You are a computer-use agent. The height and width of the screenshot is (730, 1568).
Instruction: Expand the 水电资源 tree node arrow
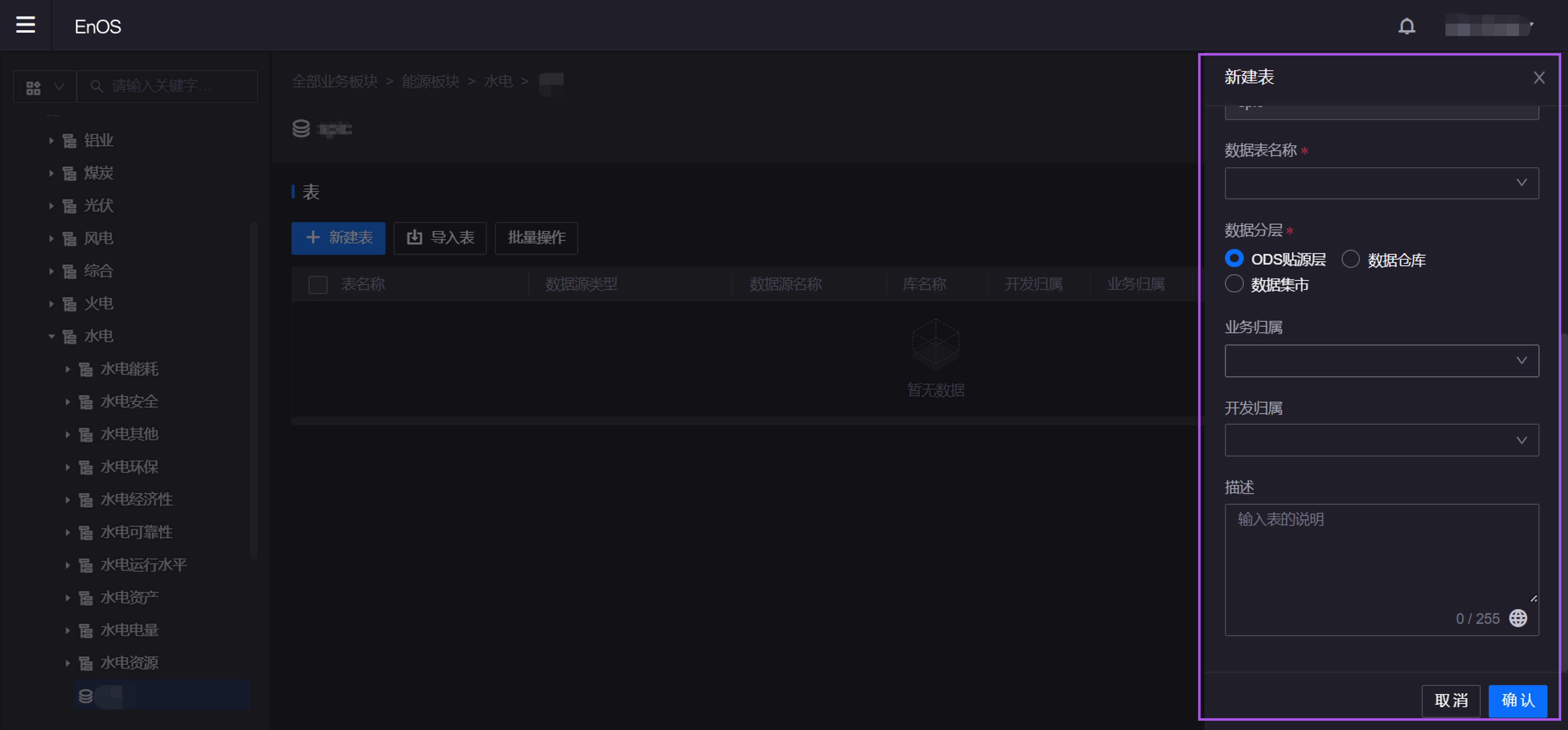pos(68,663)
